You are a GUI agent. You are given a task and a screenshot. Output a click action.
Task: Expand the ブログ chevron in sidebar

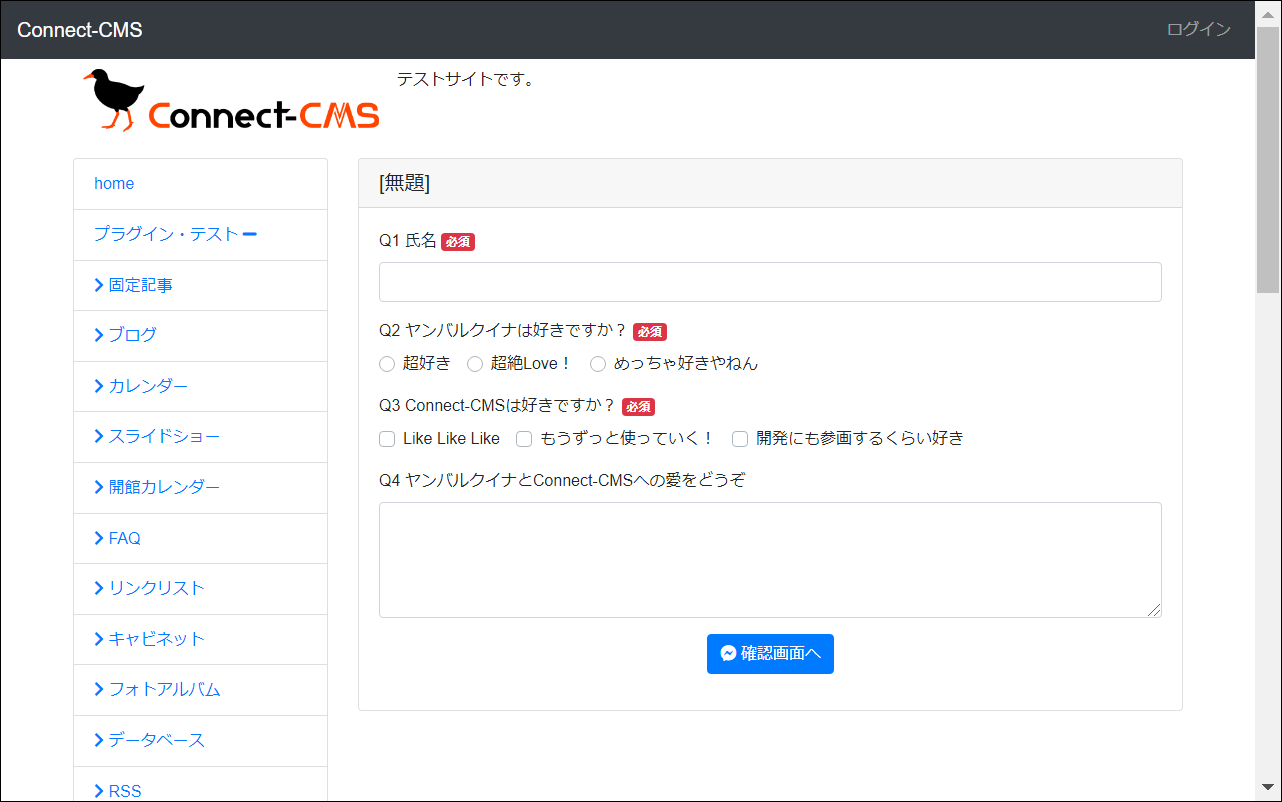(99, 335)
